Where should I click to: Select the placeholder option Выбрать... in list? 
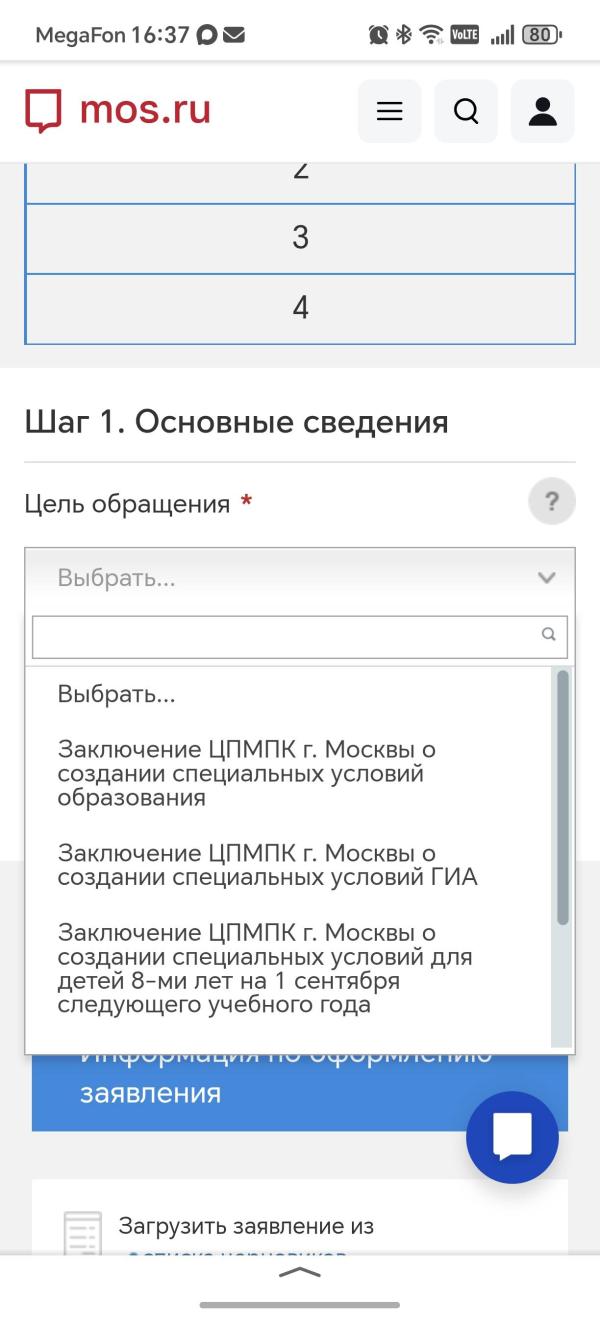tap(117, 694)
